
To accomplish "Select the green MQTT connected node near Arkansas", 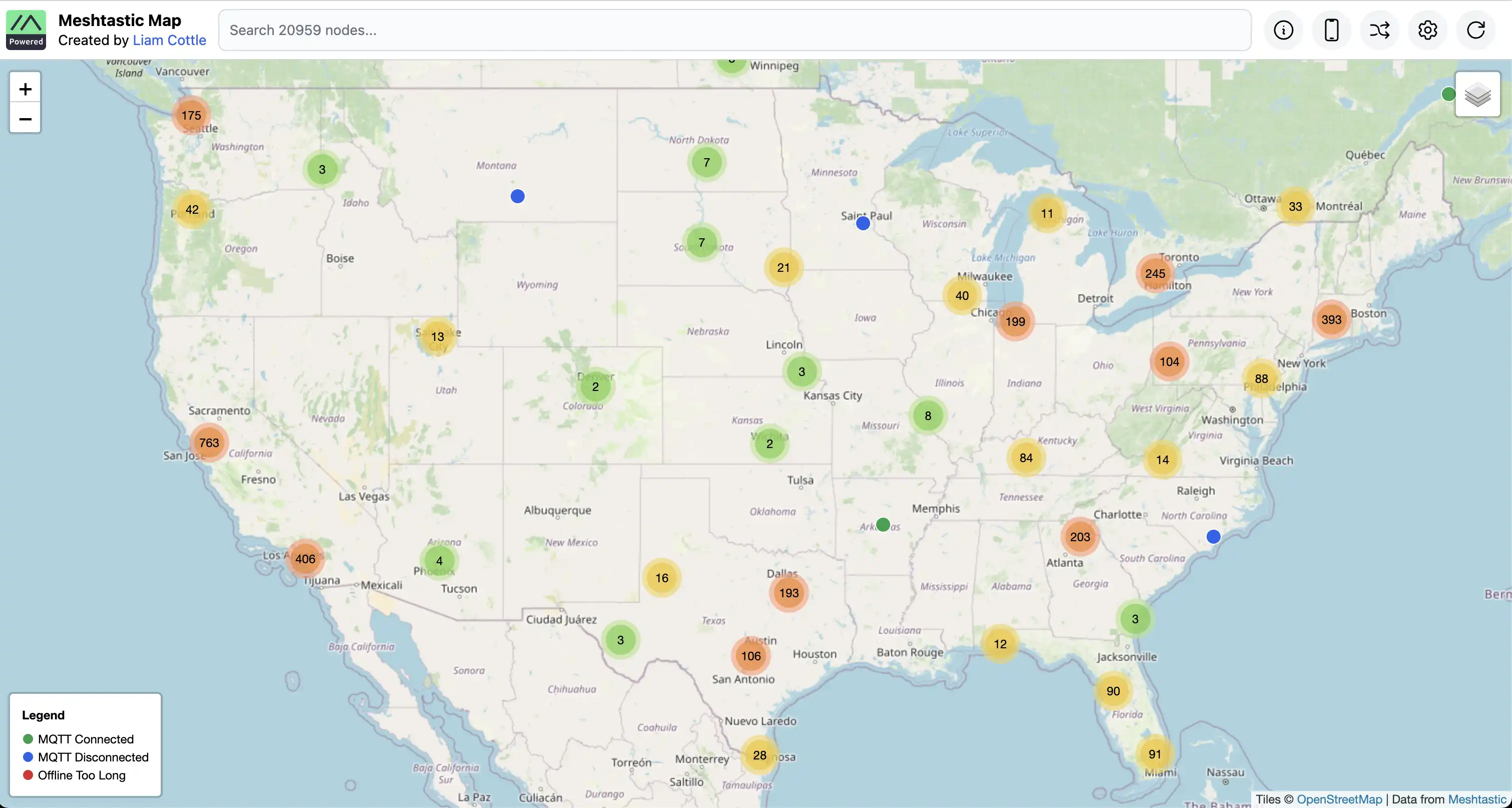I will click(x=882, y=525).
